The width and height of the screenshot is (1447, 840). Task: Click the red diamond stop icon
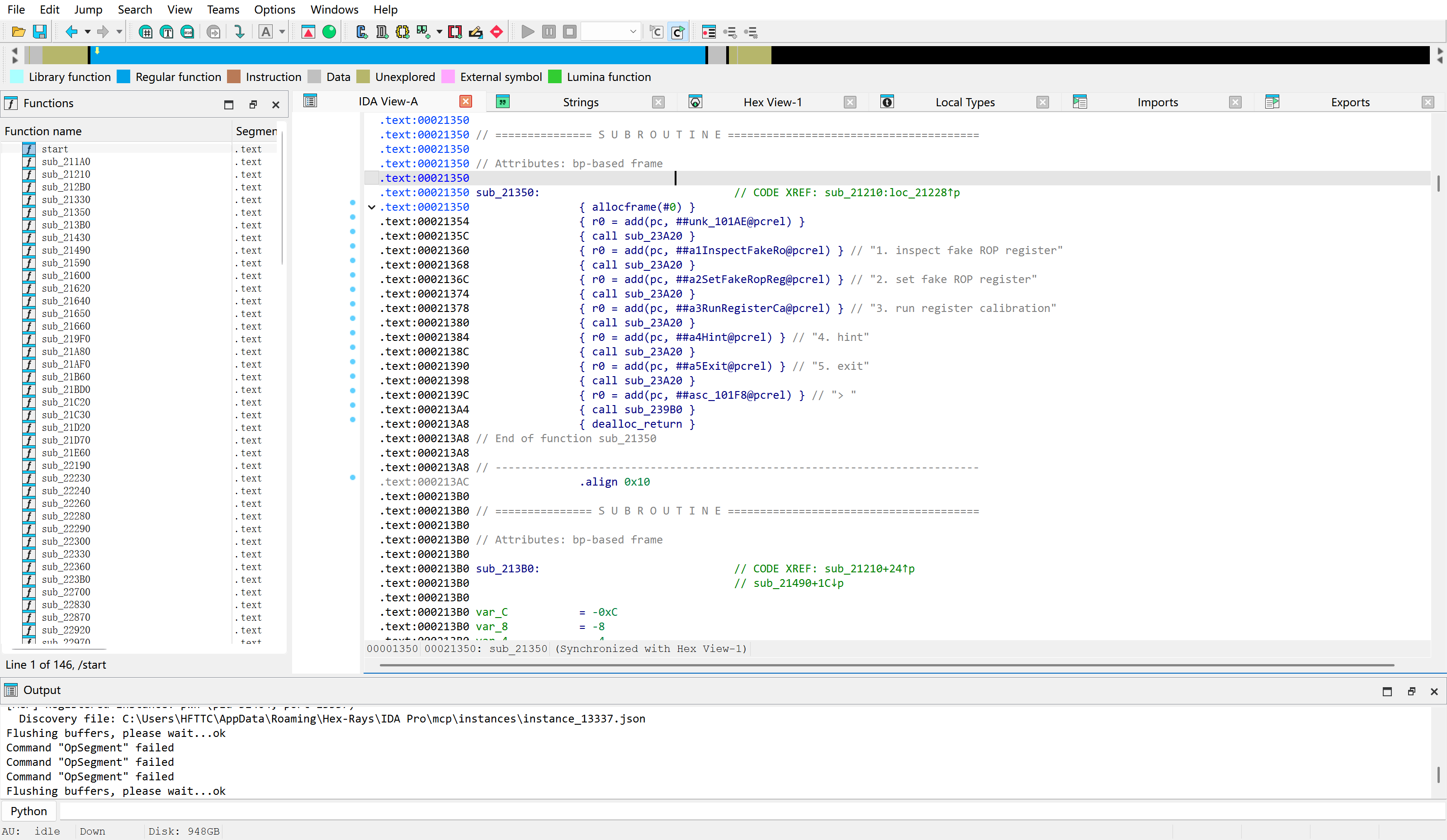(x=497, y=32)
